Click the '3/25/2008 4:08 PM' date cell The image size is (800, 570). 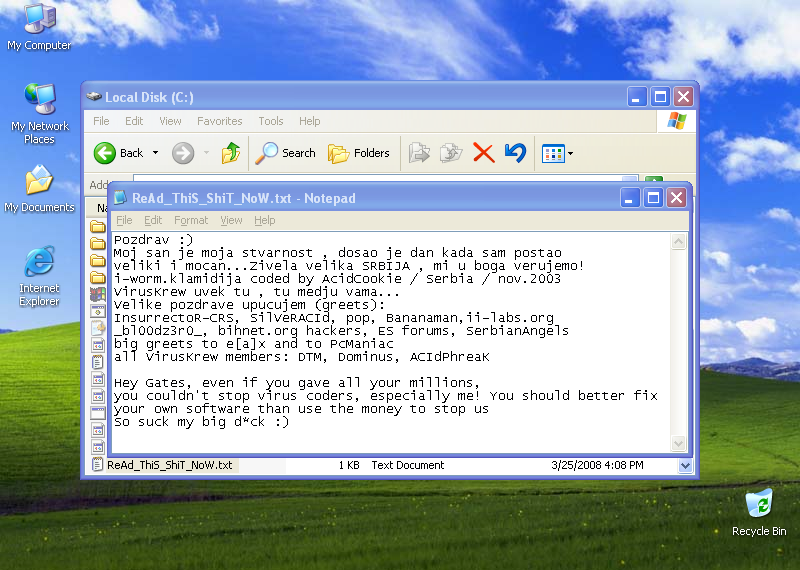(597, 465)
